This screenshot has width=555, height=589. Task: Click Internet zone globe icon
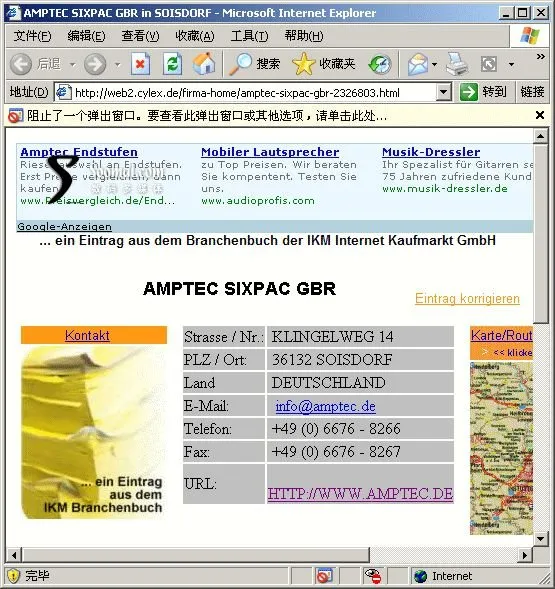[420, 576]
